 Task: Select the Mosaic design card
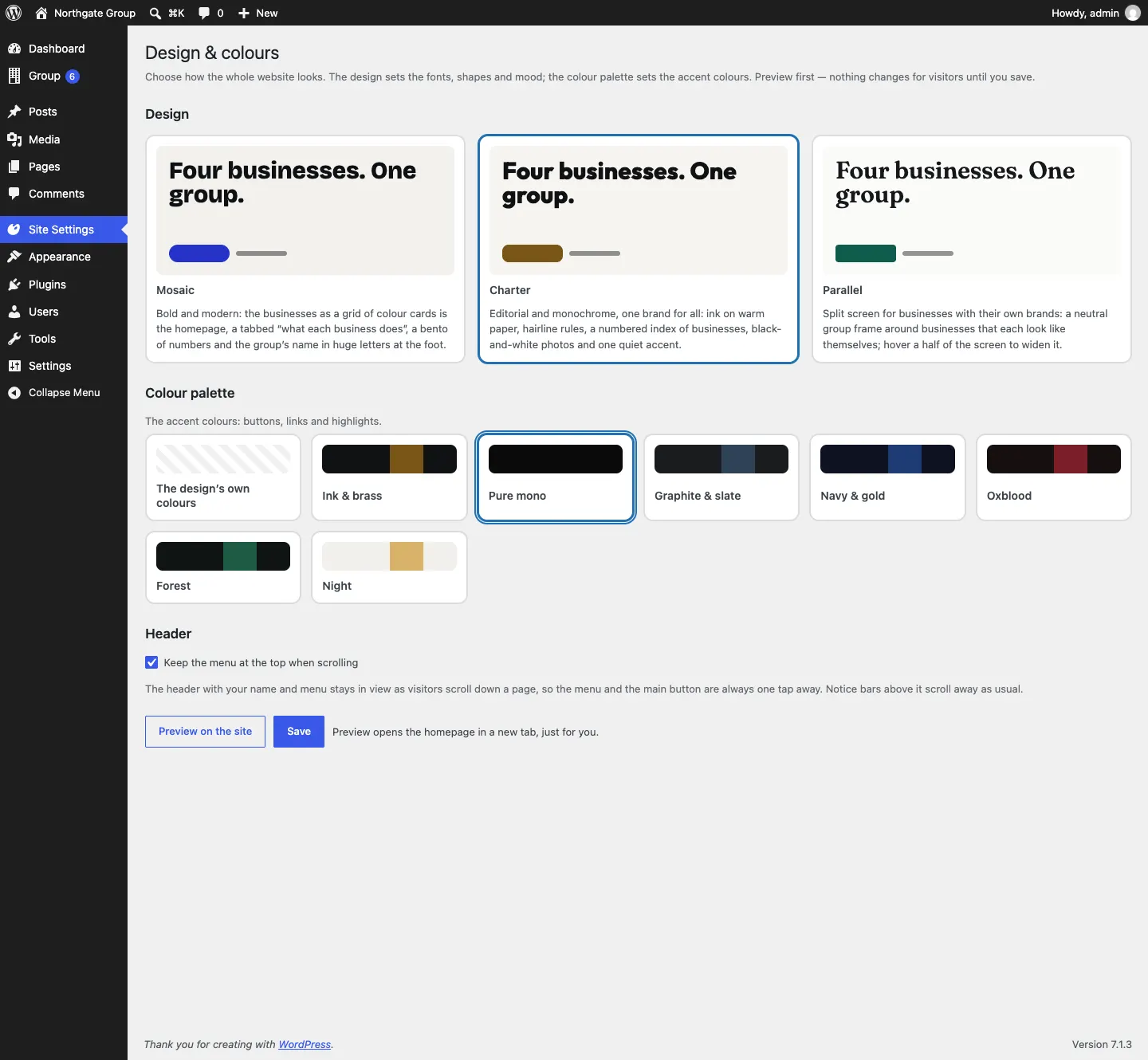[x=305, y=249]
